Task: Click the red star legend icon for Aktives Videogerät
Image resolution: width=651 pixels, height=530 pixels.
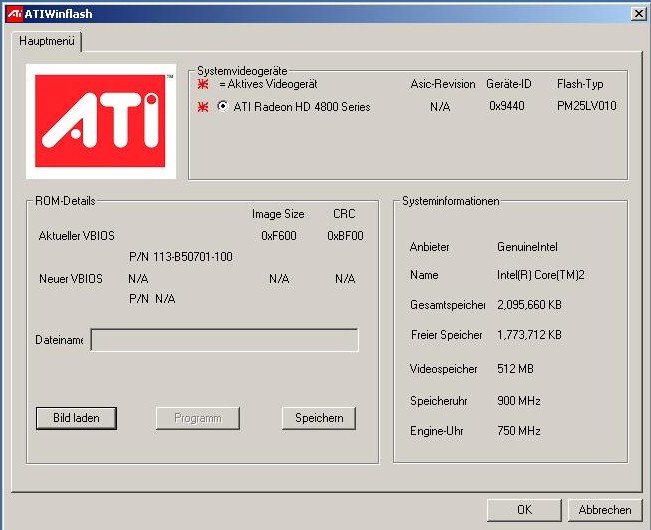Action: point(203,84)
